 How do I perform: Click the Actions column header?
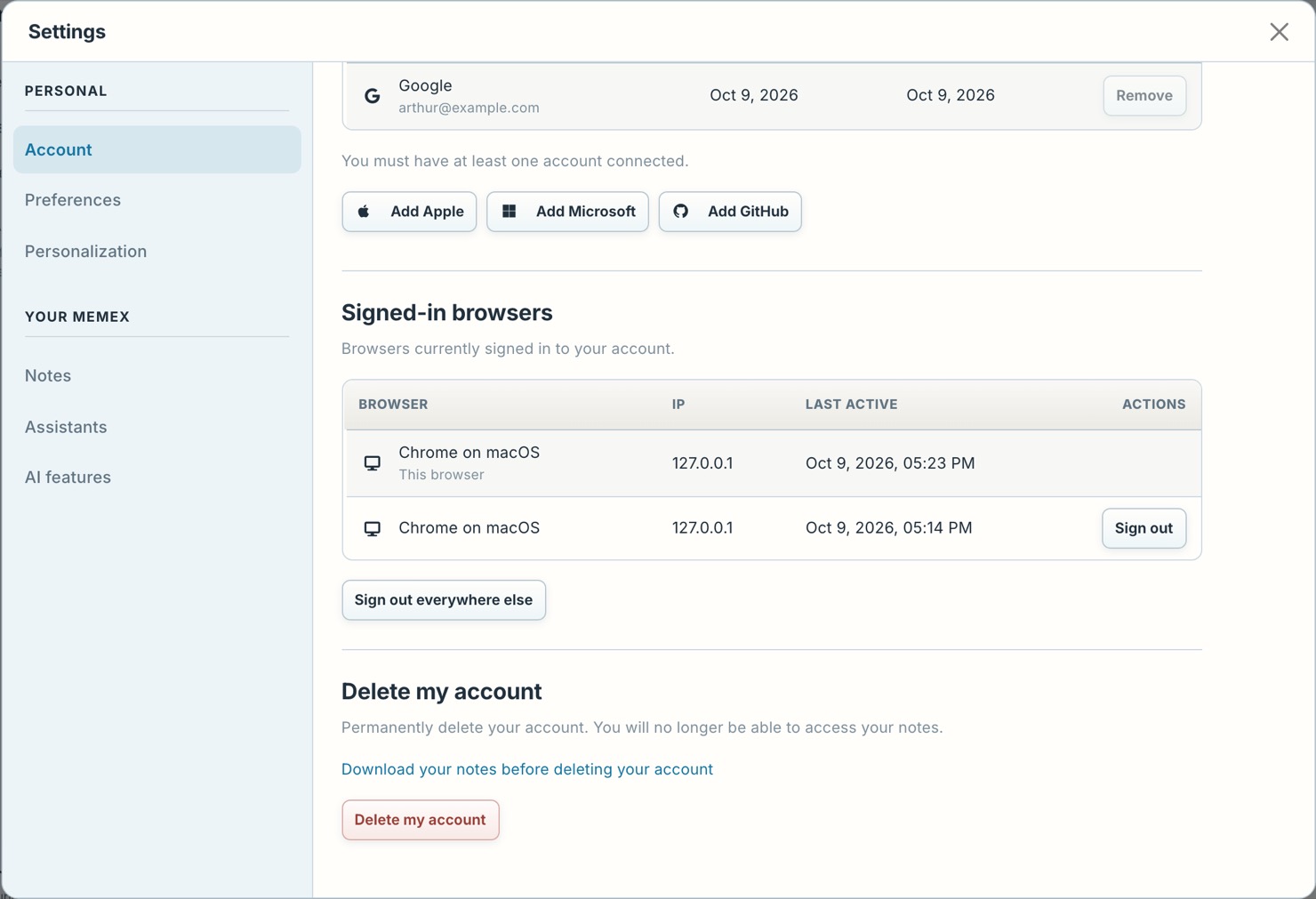click(1153, 405)
